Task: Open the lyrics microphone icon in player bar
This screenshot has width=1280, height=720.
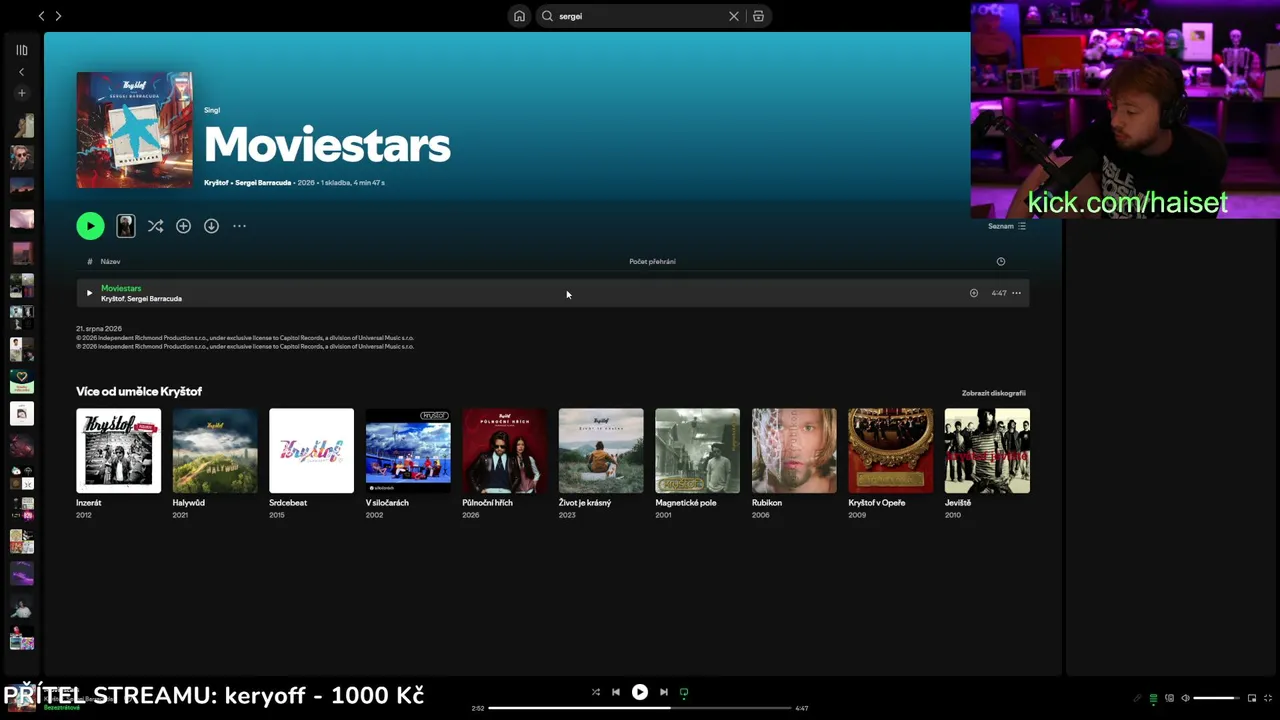Action: pos(1137,698)
